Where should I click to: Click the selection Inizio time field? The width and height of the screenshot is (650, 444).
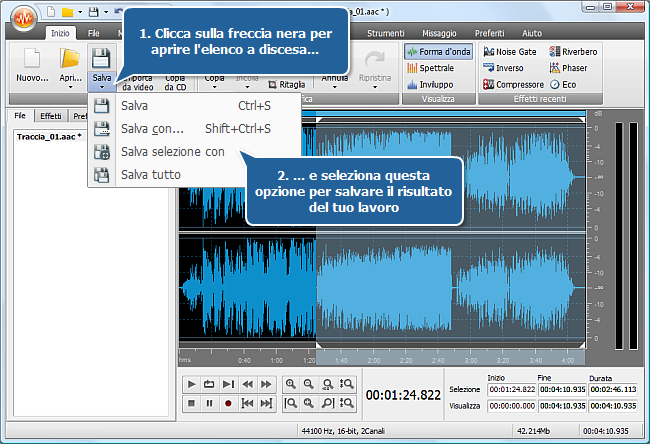(513, 389)
